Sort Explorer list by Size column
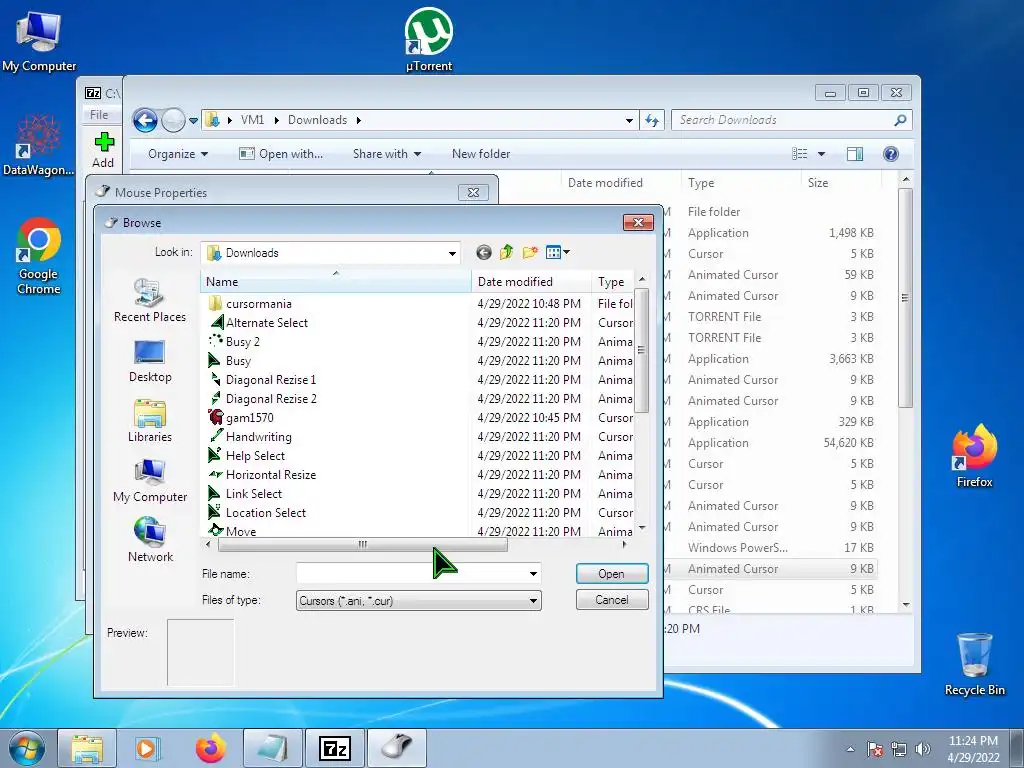 tap(841, 183)
